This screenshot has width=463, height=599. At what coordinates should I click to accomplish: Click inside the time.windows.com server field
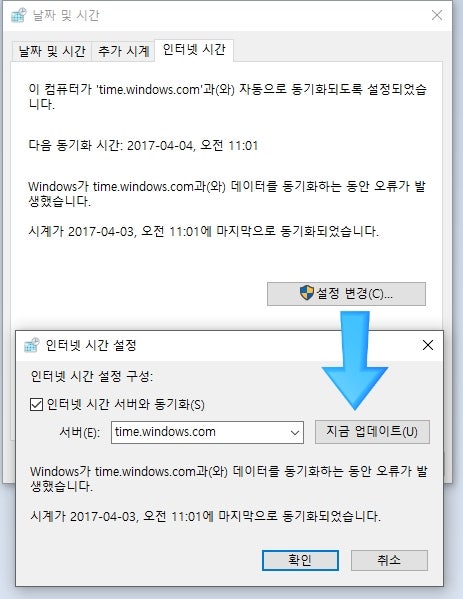(x=207, y=432)
